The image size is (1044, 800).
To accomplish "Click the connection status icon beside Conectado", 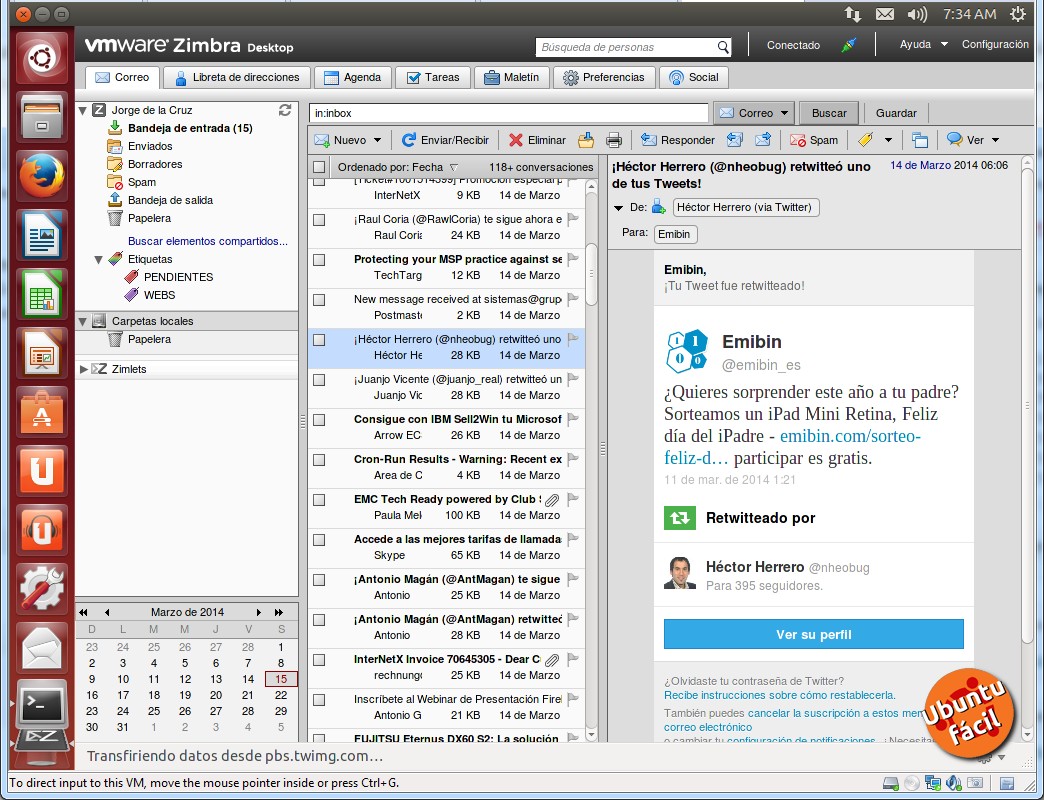I will coord(848,45).
